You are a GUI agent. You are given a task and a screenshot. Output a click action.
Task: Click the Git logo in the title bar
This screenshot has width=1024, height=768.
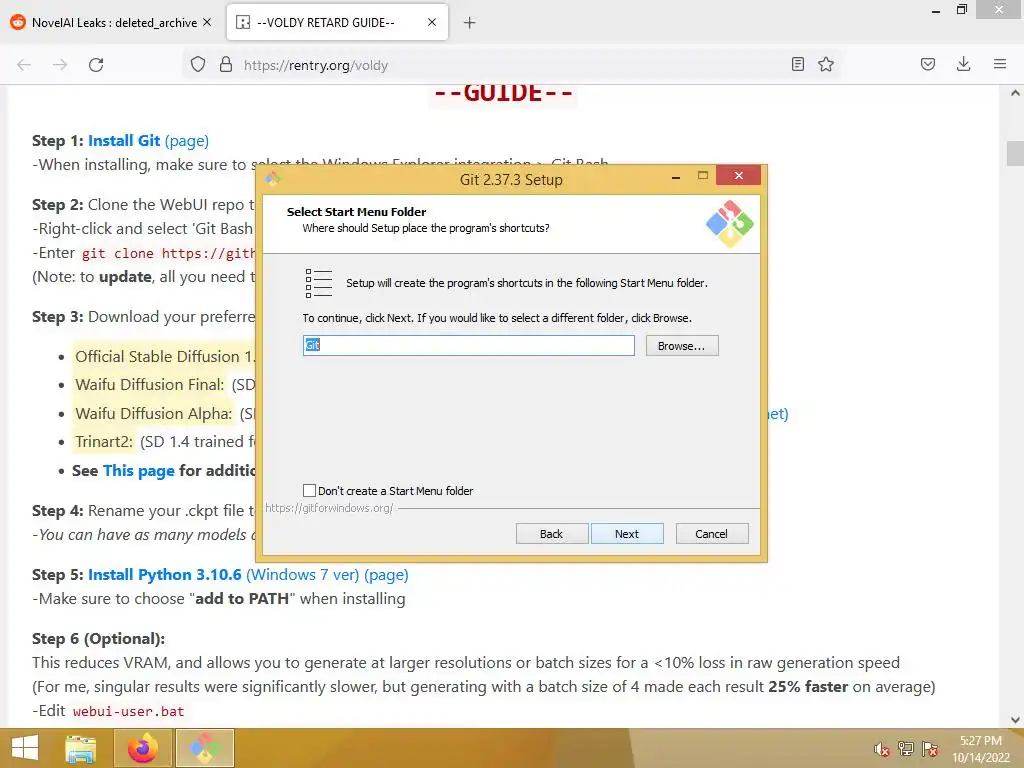[x=273, y=178]
